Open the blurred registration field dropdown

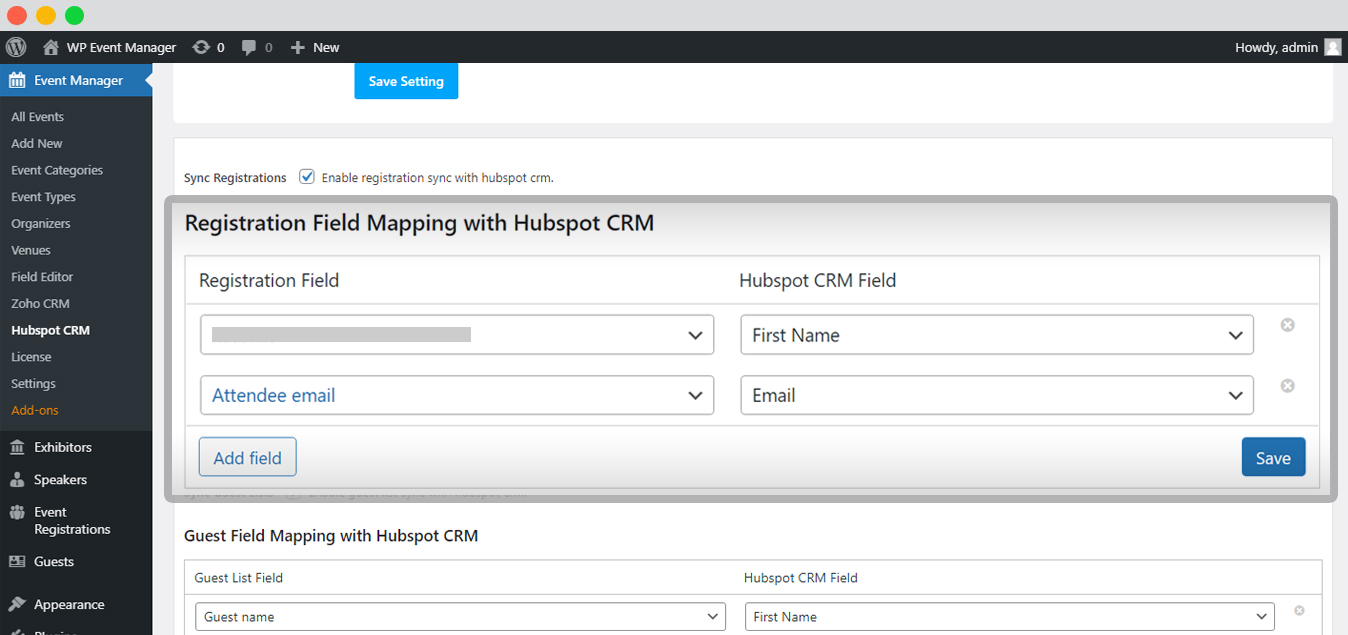click(x=457, y=335)
